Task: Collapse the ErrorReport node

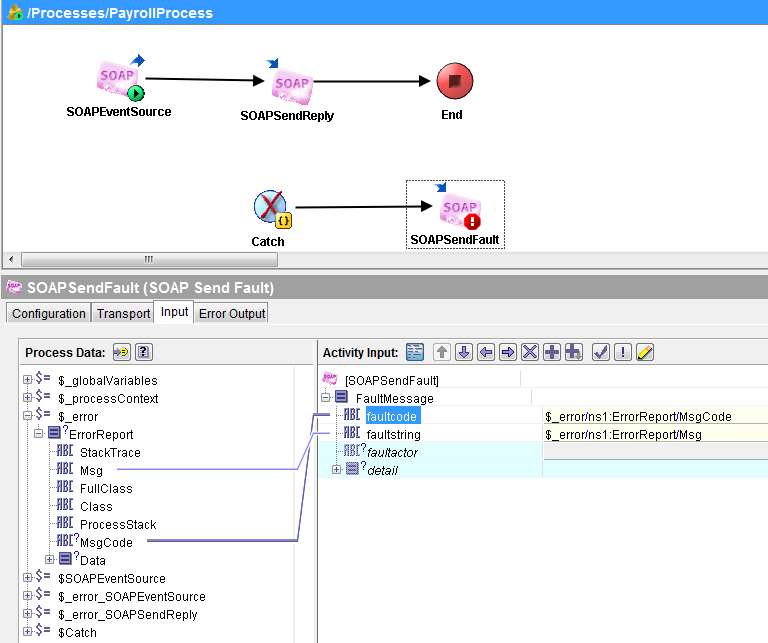Action: point(39,433)
